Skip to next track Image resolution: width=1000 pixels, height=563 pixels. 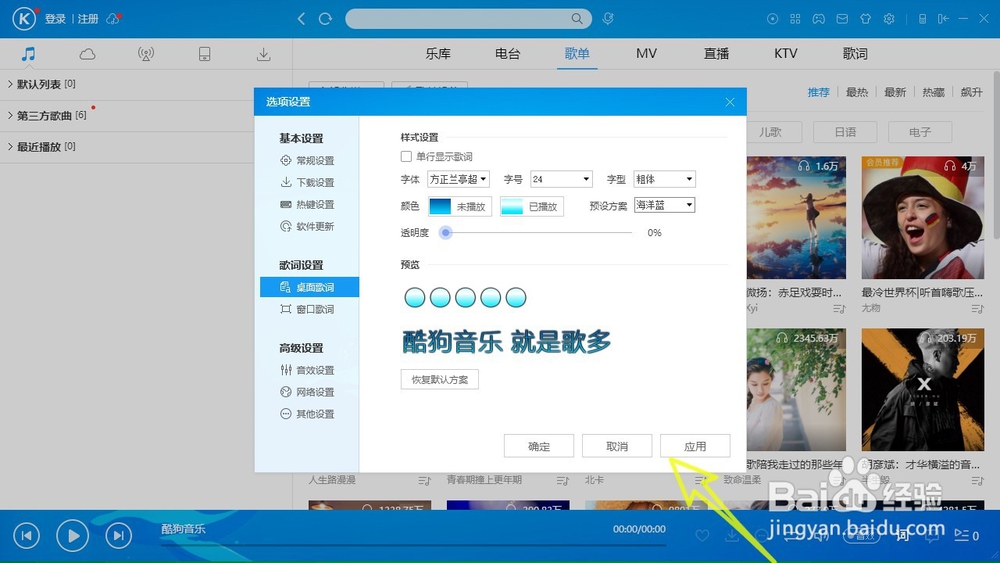click(x=119, y=536)
